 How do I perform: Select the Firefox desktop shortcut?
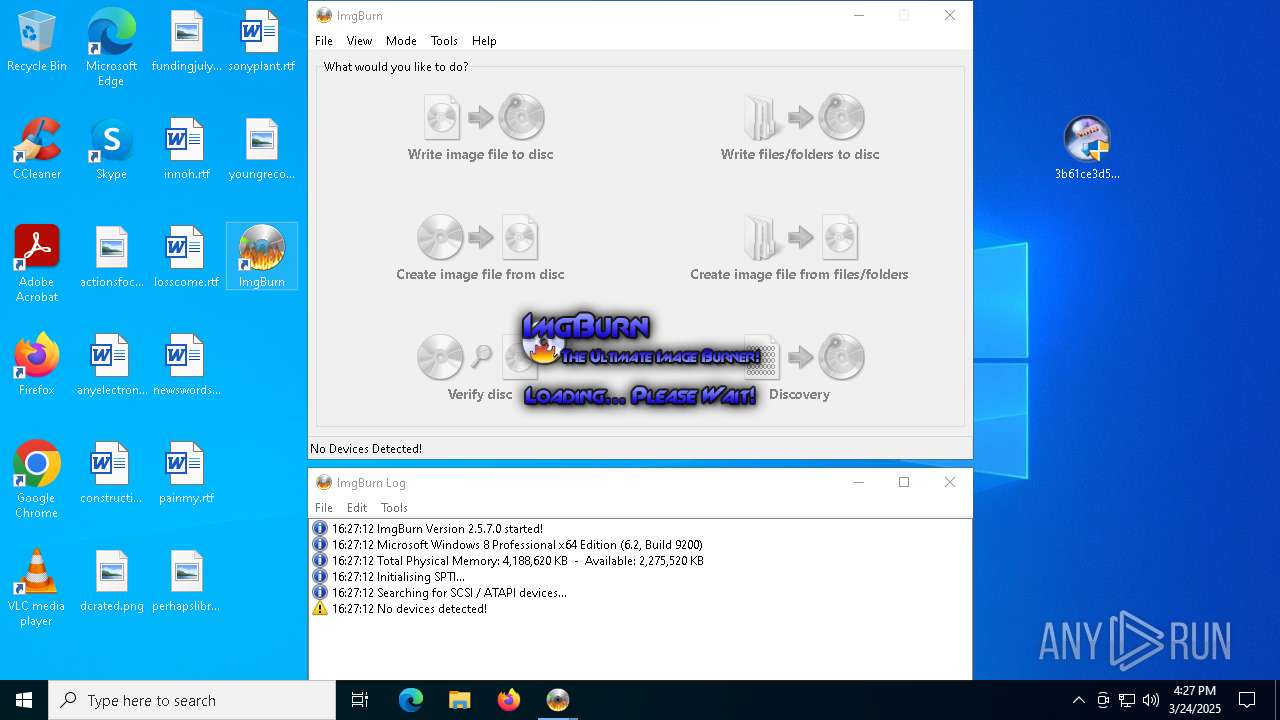[x=37, y=365]
